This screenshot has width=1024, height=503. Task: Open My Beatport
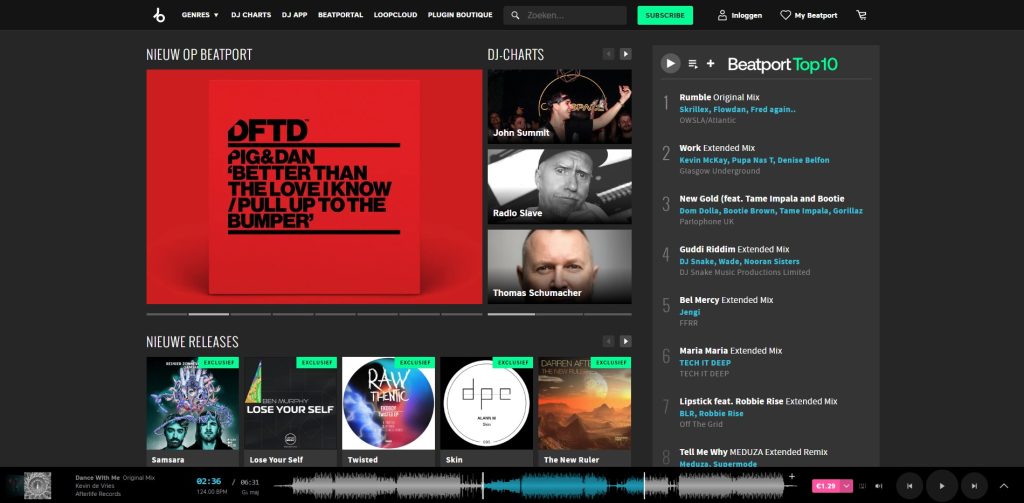[816, 16]
